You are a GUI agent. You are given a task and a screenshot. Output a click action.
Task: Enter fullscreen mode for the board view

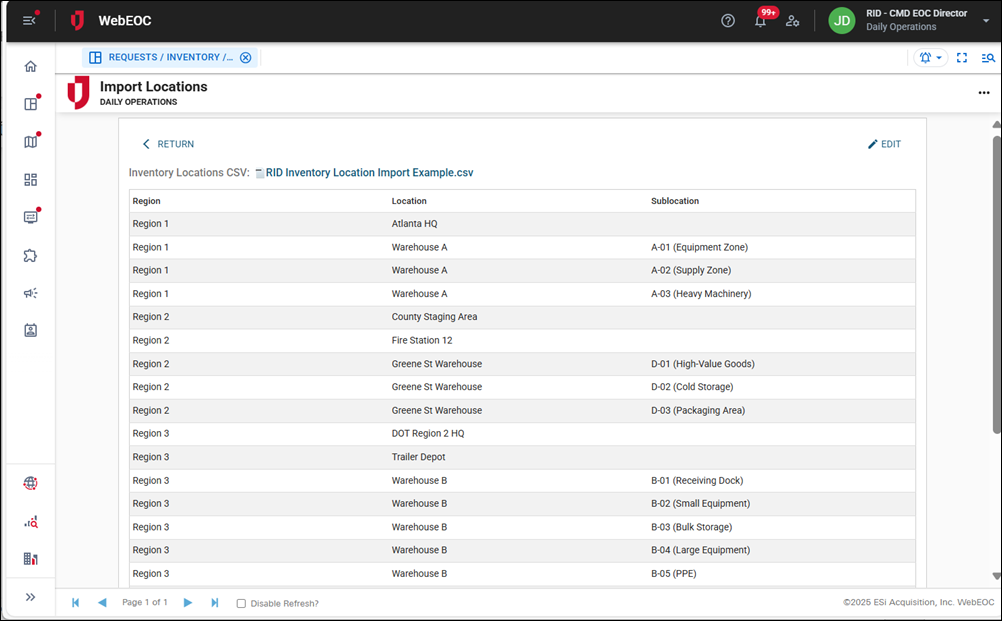(962, 57)
